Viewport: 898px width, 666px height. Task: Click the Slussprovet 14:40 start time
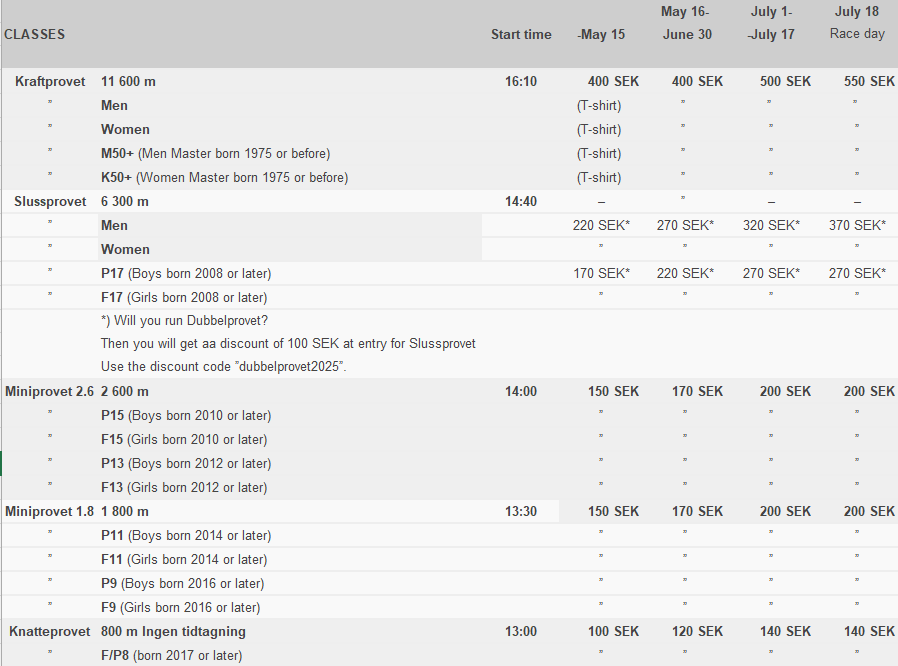click(x=521, y=201)
